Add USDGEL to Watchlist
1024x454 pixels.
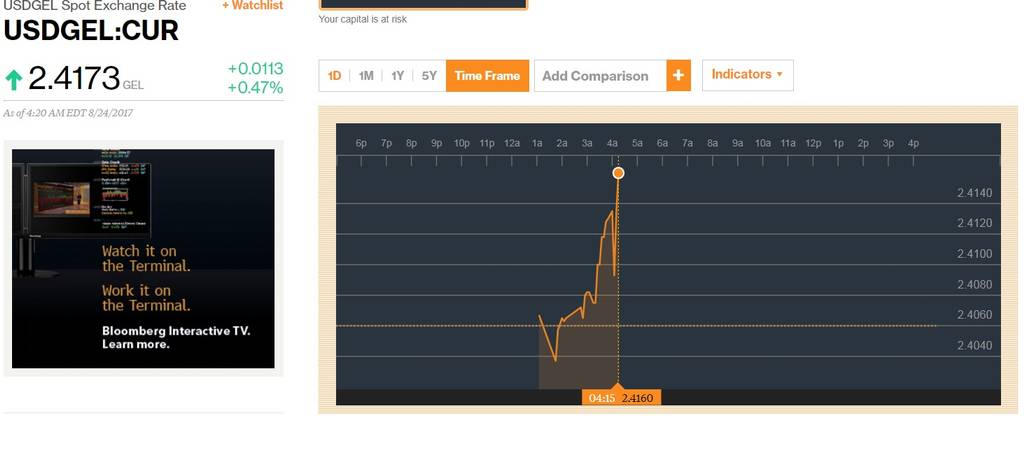click(x=253, y=5)
